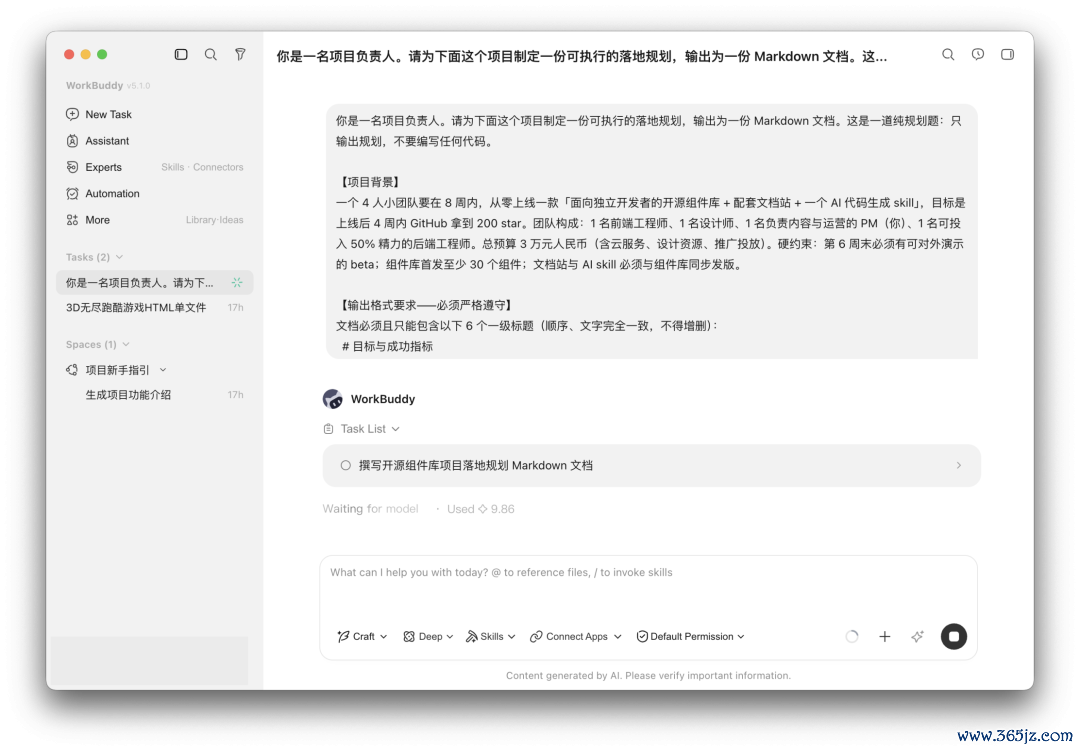Image resolution: width=1080 pixels, height=751 pixels.
Task: Click the Waiting for model status text
Action: tap(371, 509)
